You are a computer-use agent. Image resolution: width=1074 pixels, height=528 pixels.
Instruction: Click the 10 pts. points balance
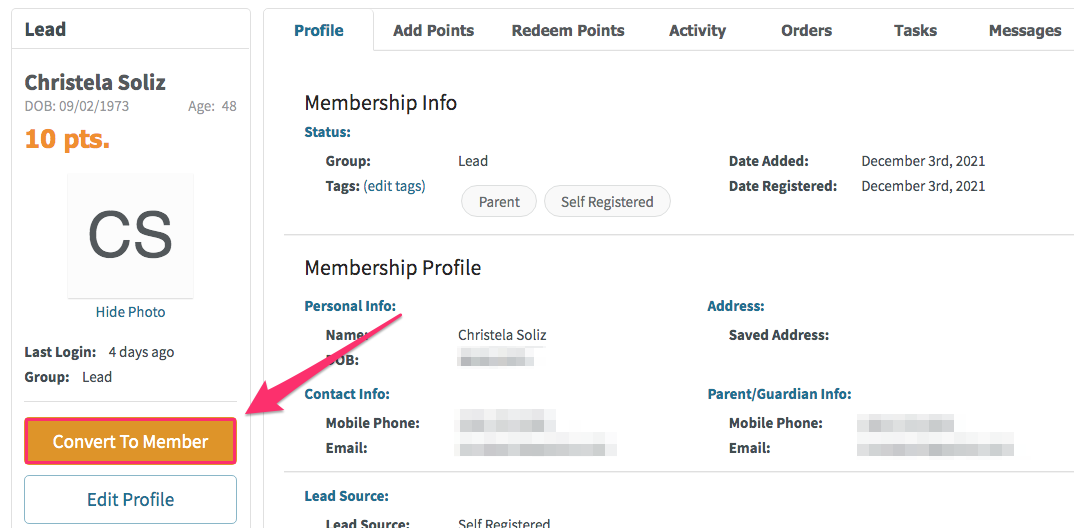tap(67, 139)
